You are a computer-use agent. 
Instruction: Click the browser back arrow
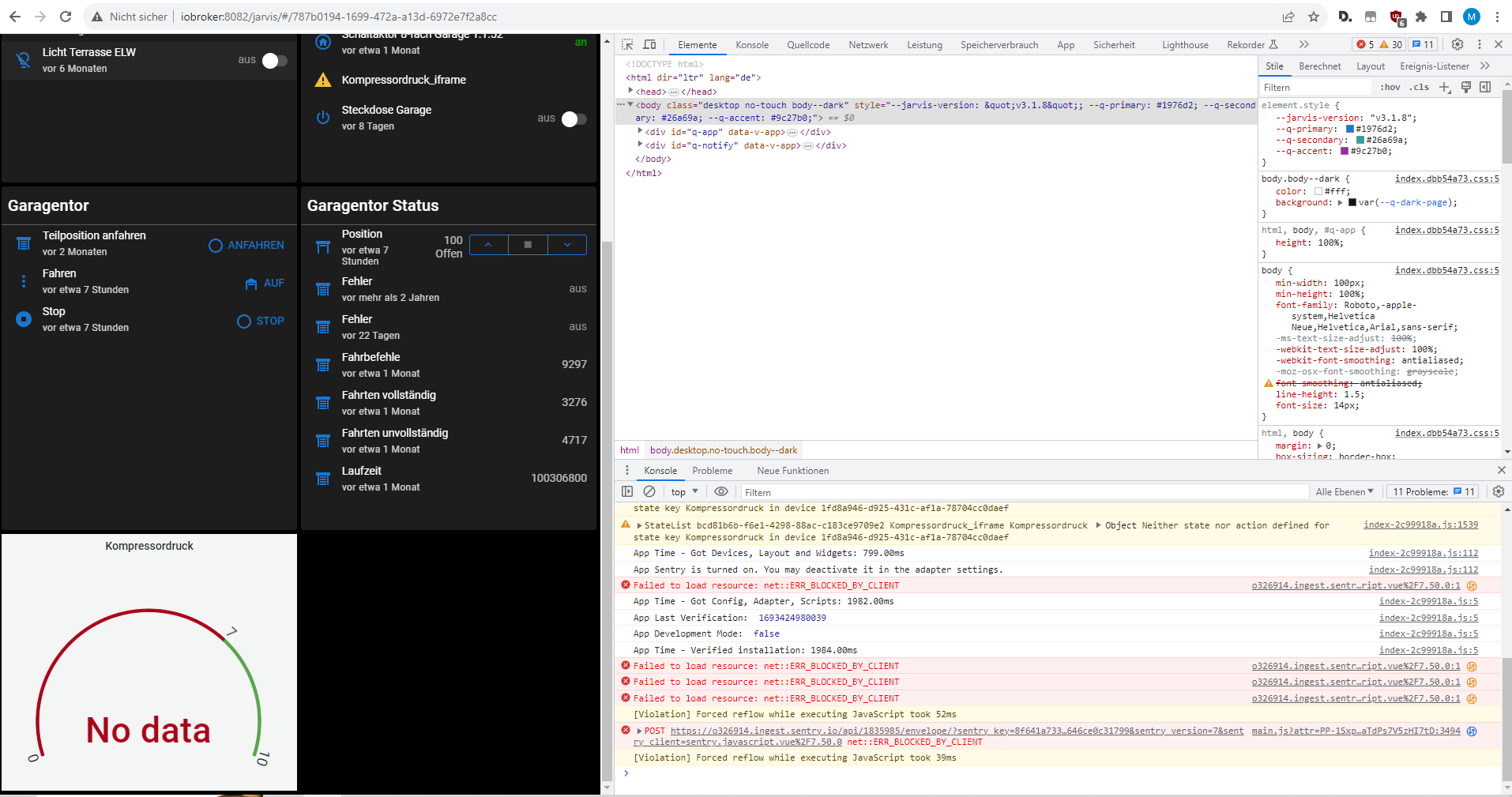(x=15, y=17)
